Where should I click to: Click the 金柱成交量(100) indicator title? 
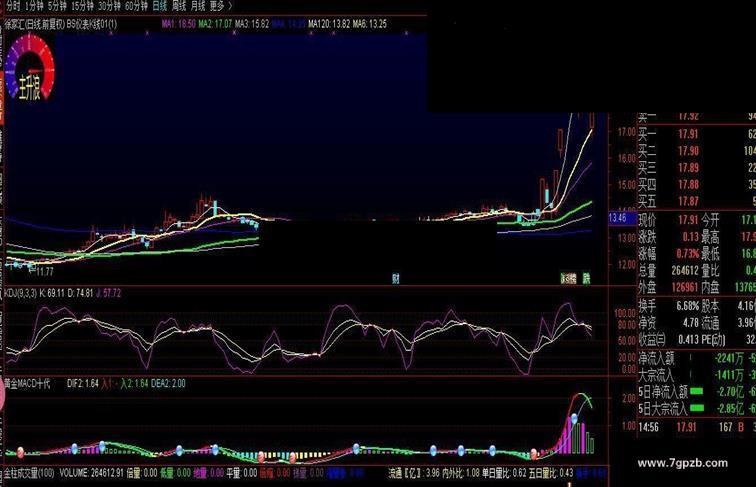click(x=29, y=473)
